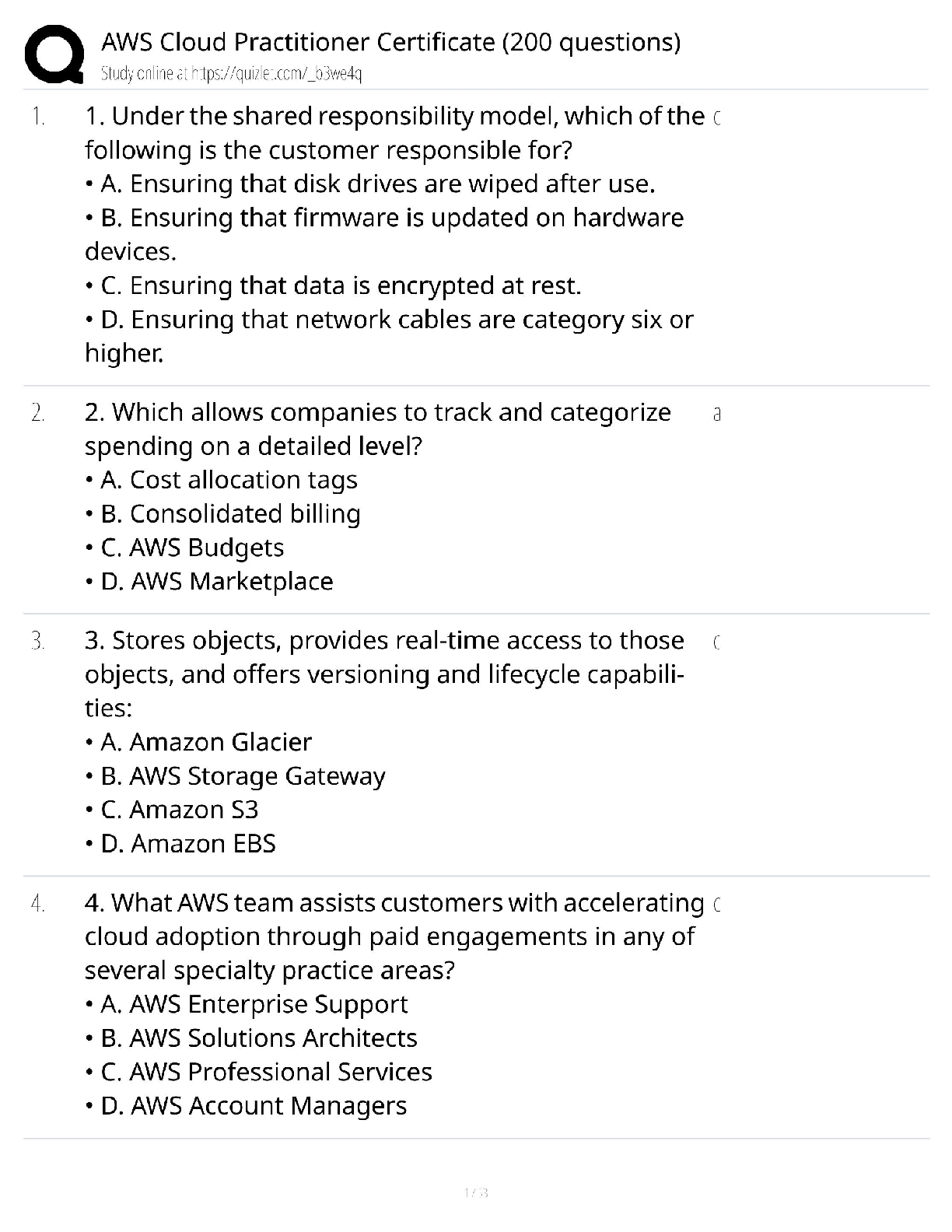
Task: Select 'AWS Marketplace' answer option
Action: point(217,581)
